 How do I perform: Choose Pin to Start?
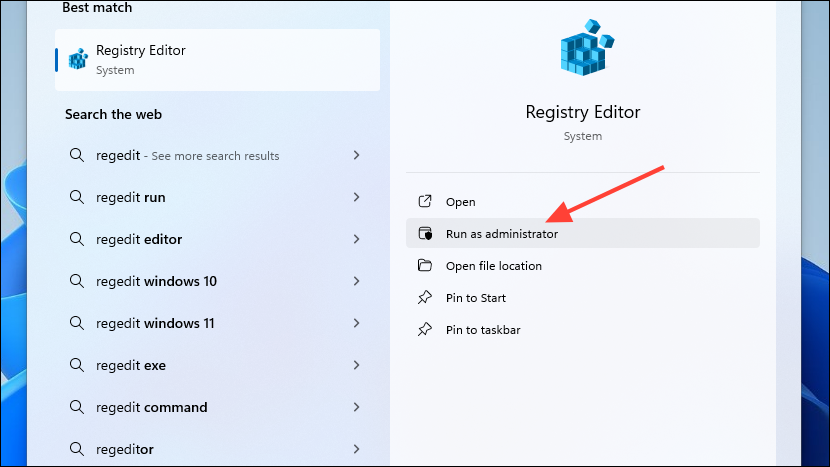click(x=583, y=298)
